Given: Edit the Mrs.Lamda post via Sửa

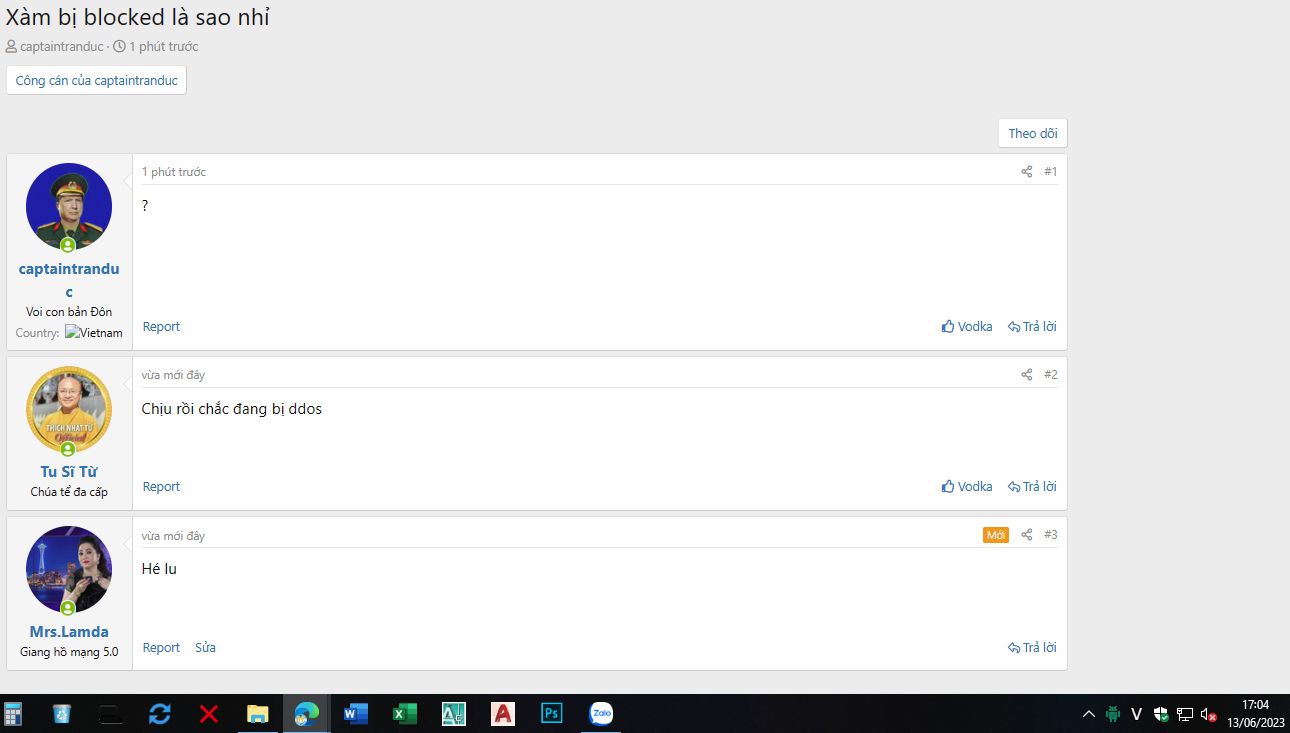Looking at the screenshot, I should (205, 648).
